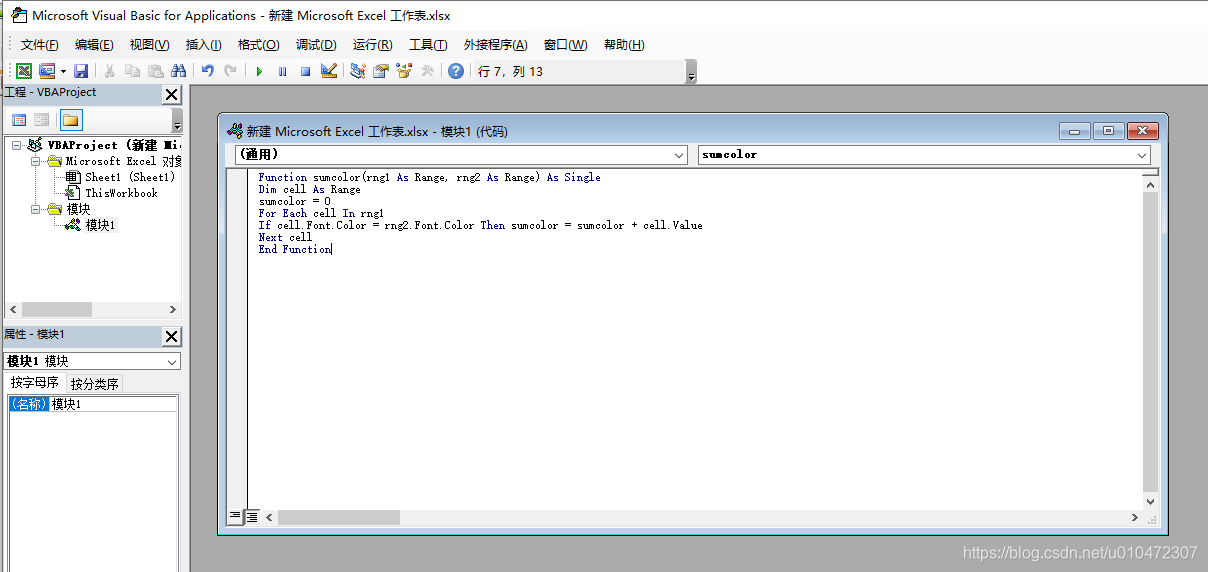
Task: Collapse the Microsoft Excel 对象 folder
Action: click(x=35, y=161)
